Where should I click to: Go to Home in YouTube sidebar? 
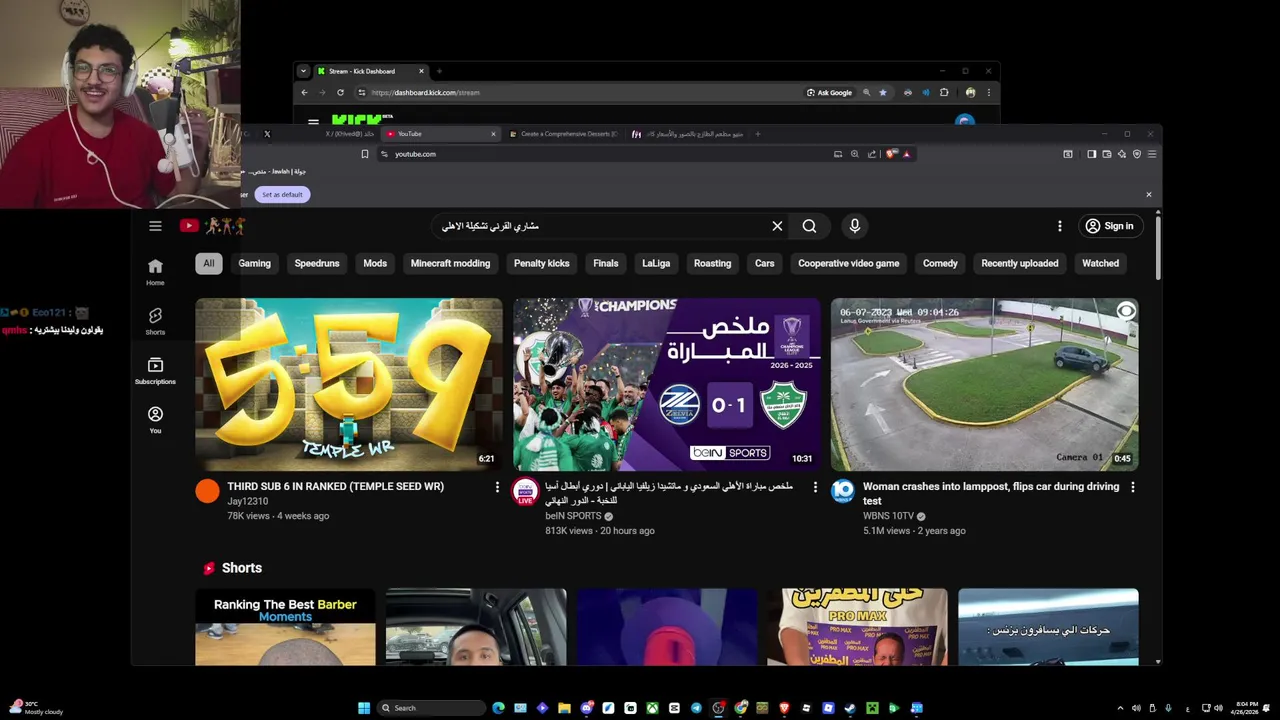tap(155, 272)
